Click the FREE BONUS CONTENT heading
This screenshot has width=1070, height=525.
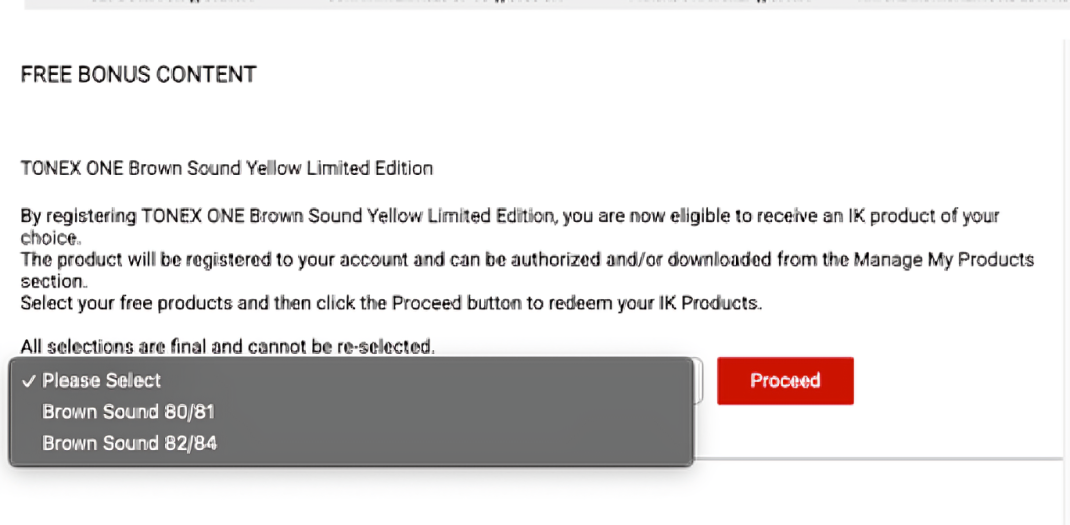point(138,75)
